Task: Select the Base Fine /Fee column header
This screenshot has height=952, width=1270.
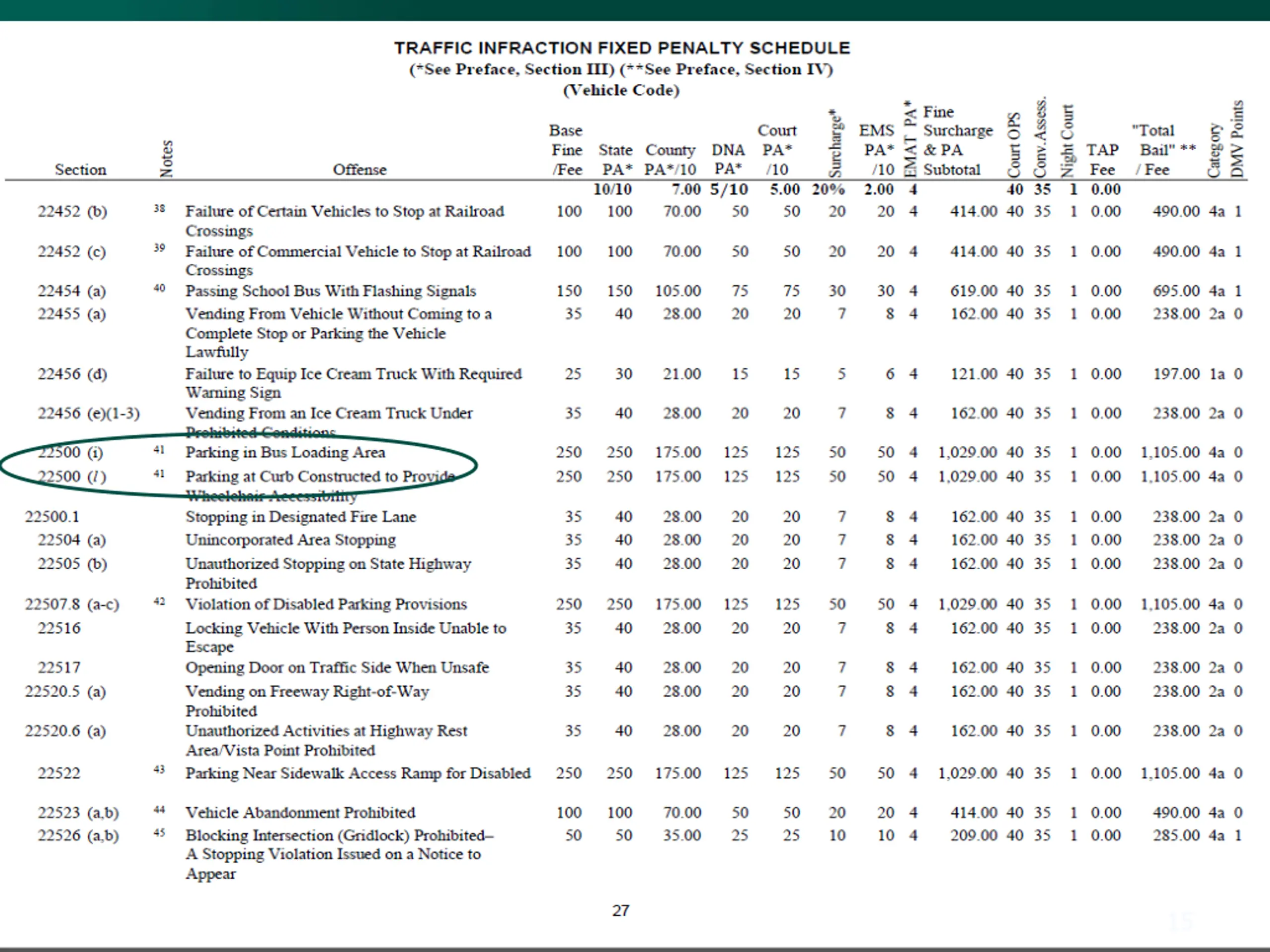Action: [x=566, y=150]
